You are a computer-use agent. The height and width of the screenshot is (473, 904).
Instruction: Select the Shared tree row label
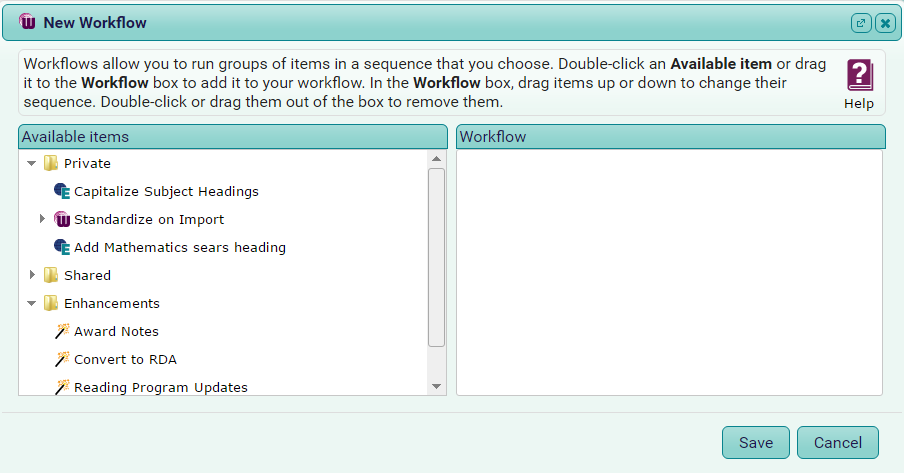point(87,275)
